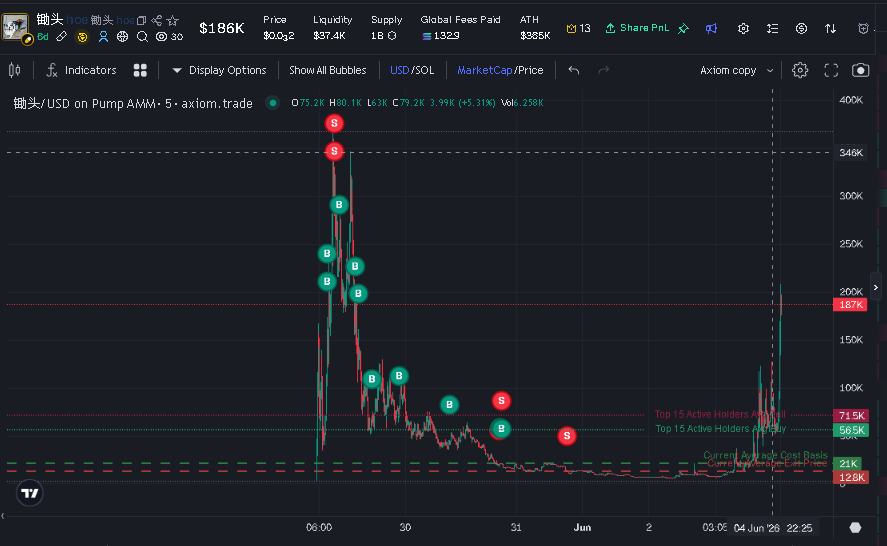Image resolution: width=887 pixels, height=546 pixels.
Task: Switch chart currency to USD
Action: coord(399,70)
